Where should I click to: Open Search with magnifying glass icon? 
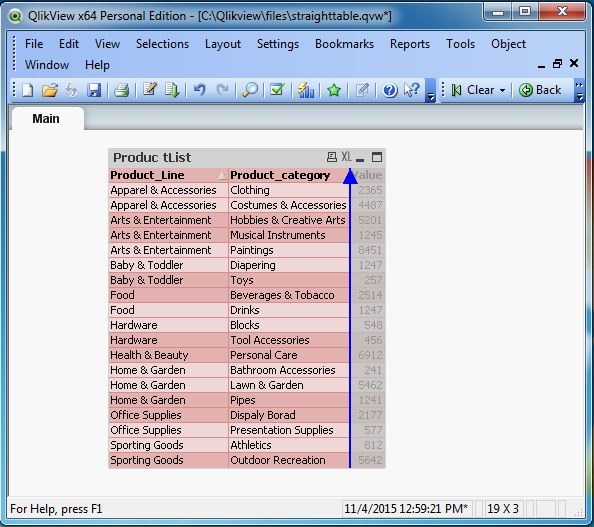point(250,90)
